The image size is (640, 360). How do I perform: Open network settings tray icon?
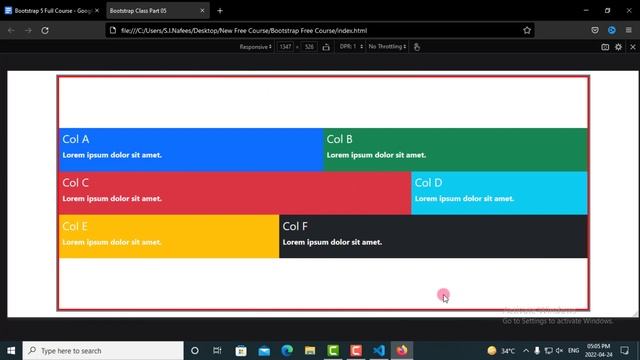click(x=549, y=351)
